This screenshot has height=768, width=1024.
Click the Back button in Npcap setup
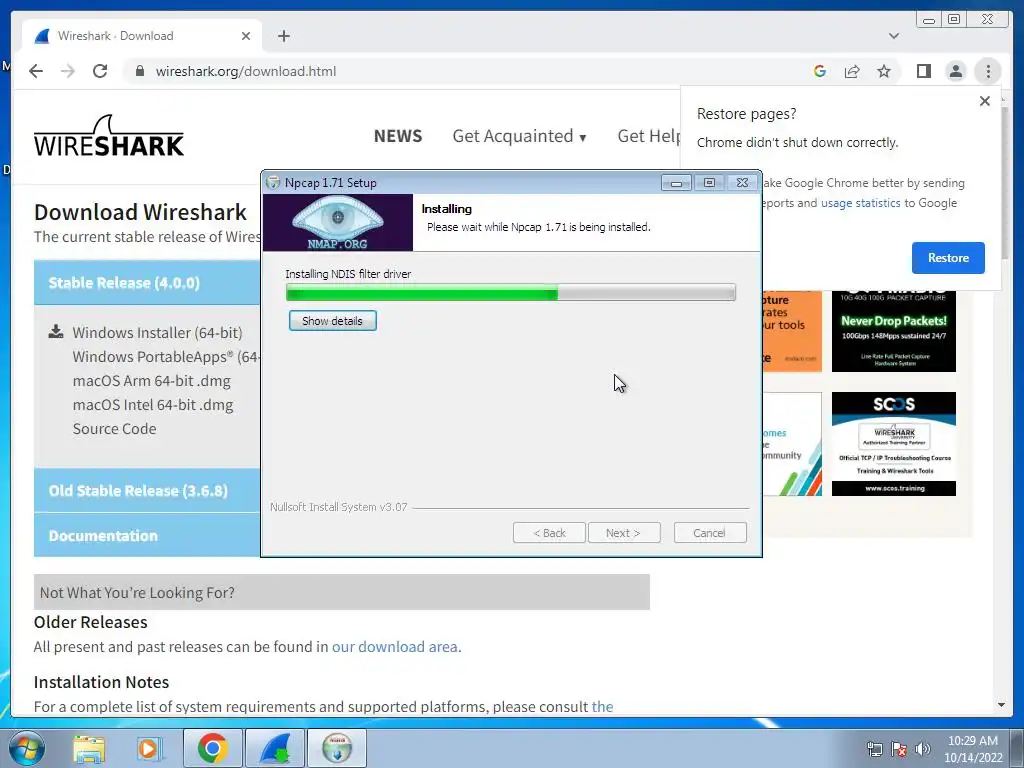(x=549, y=533)
